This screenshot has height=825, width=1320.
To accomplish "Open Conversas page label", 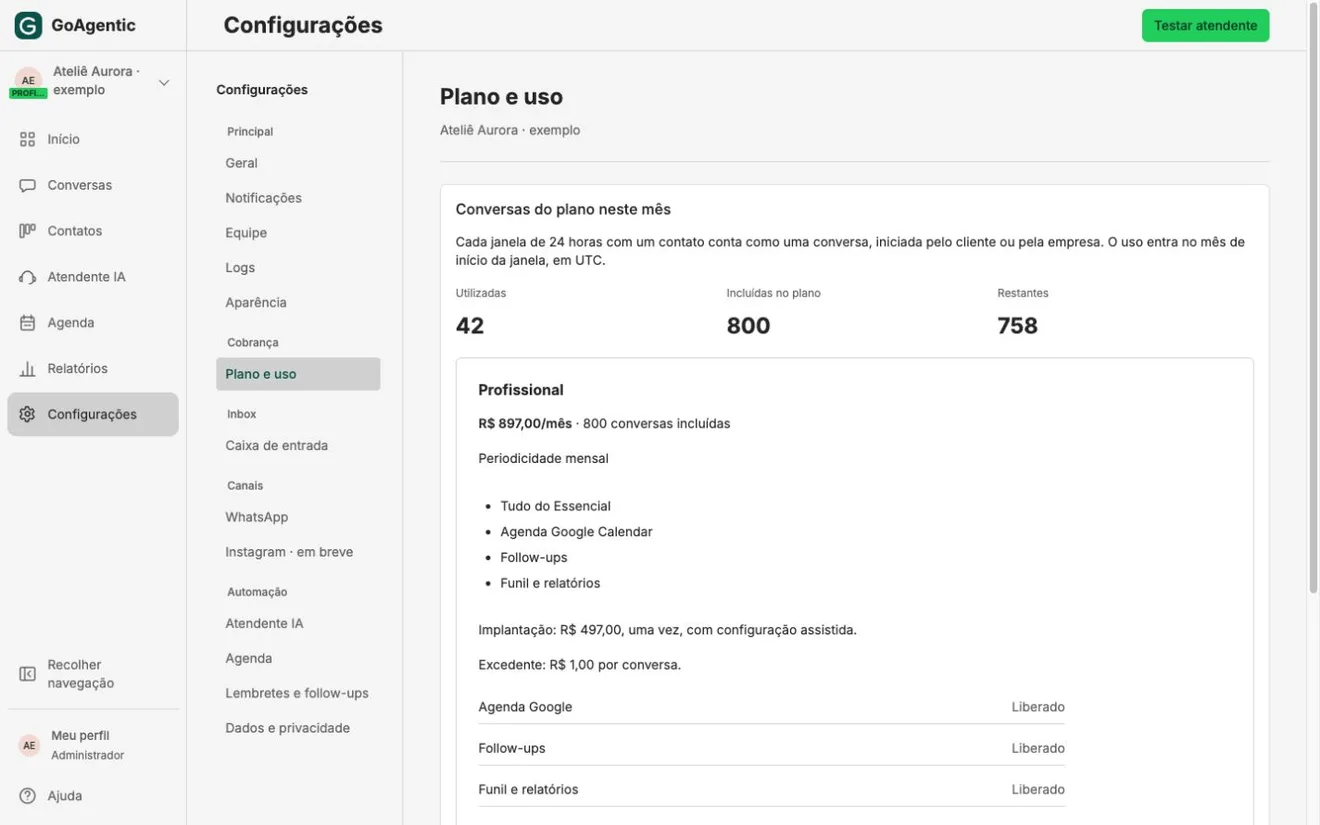I will pyautogui.click(x=80, y=185).
